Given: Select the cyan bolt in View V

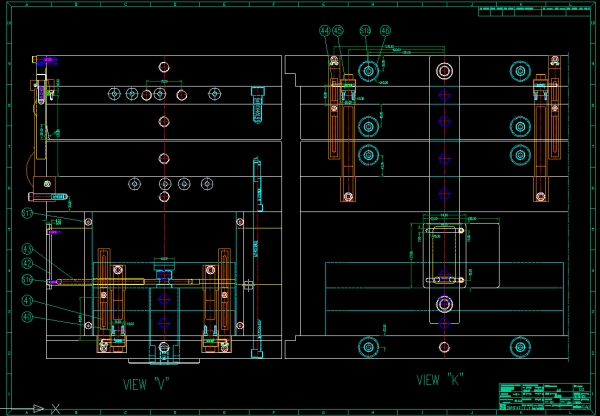Looking at the screenshot, I should (x=256, y=103).
